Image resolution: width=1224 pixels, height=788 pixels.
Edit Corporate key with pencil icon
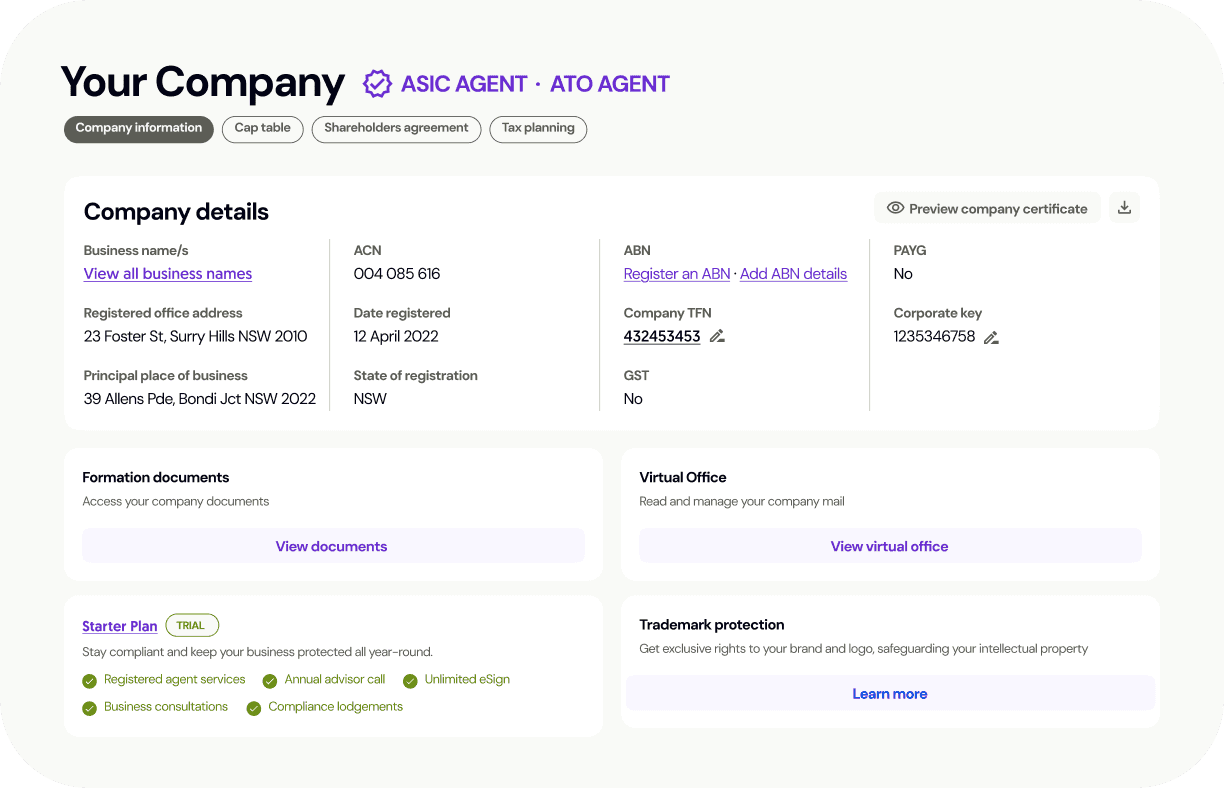click(x=991, y=337)
